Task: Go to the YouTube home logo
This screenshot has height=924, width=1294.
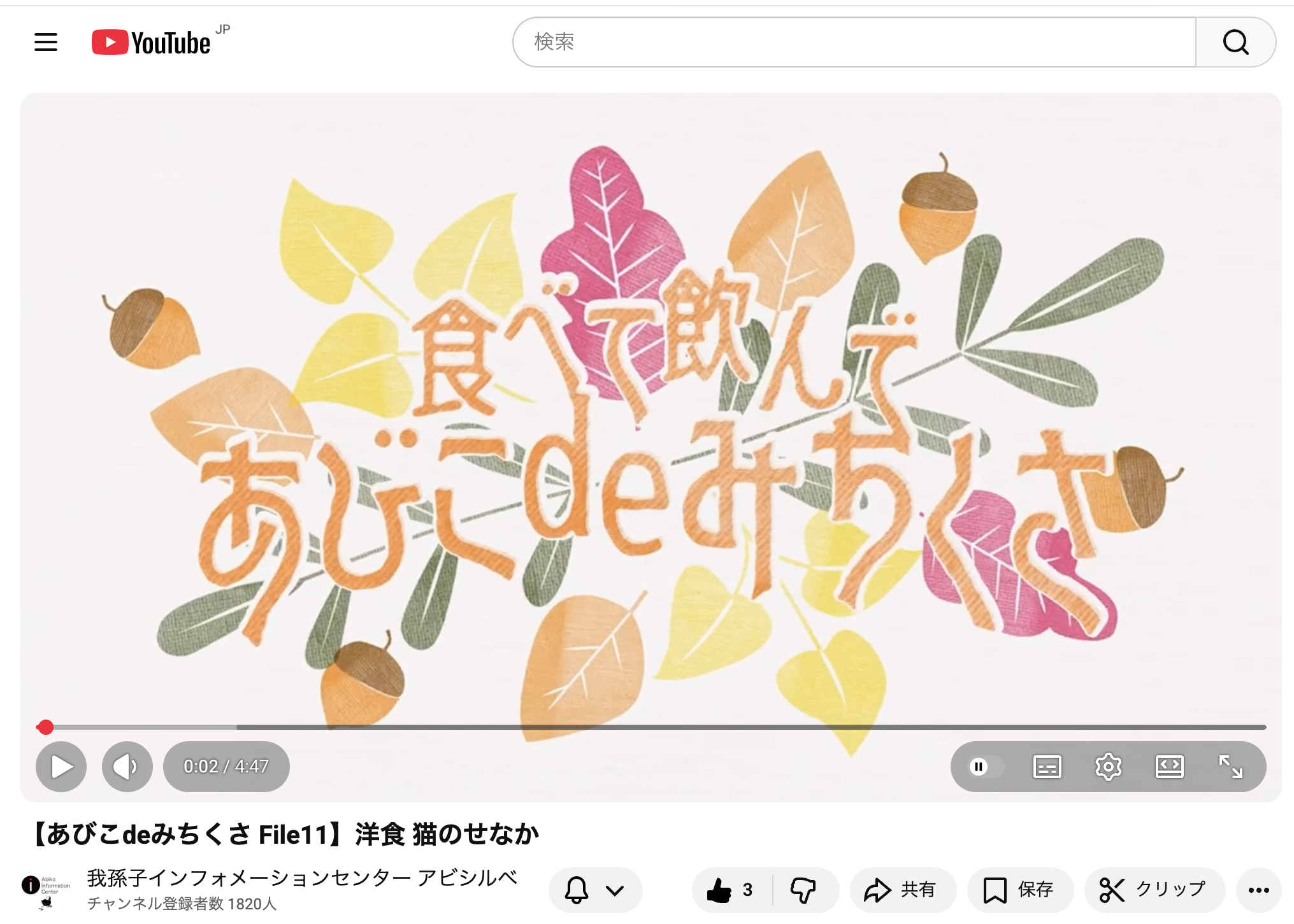Action: coord(152,43)
